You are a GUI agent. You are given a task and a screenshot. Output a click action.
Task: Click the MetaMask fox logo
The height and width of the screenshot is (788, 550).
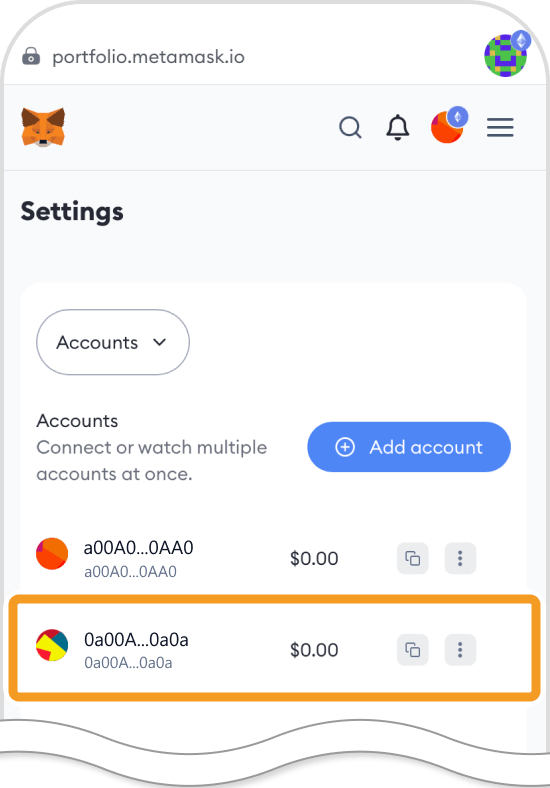43,127
